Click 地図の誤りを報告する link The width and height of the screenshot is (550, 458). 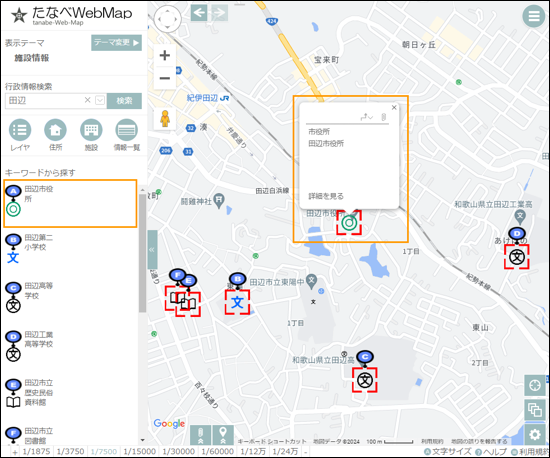(479, 442)
